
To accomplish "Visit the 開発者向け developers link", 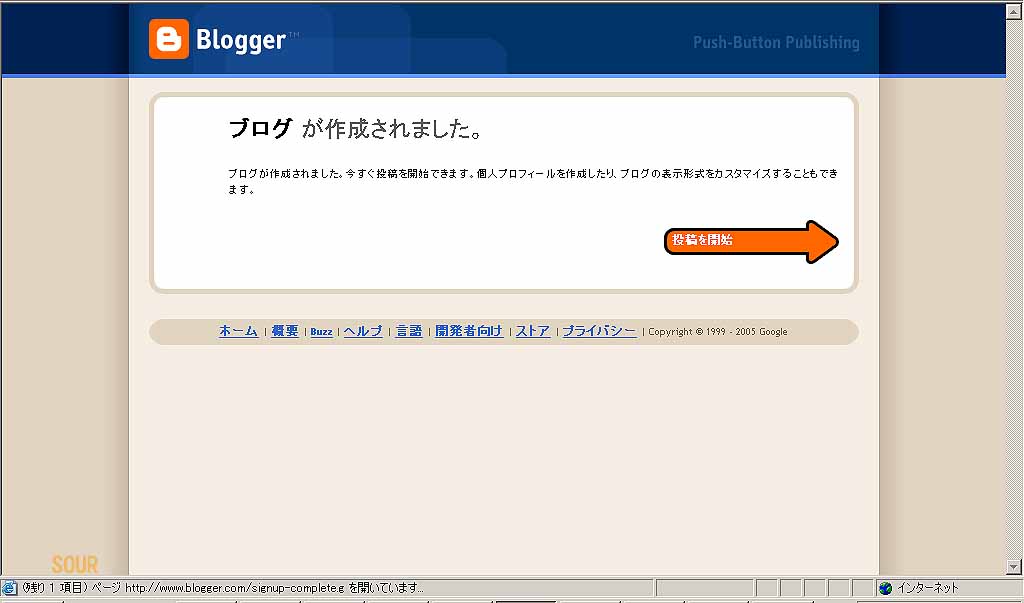I will 469,331.
